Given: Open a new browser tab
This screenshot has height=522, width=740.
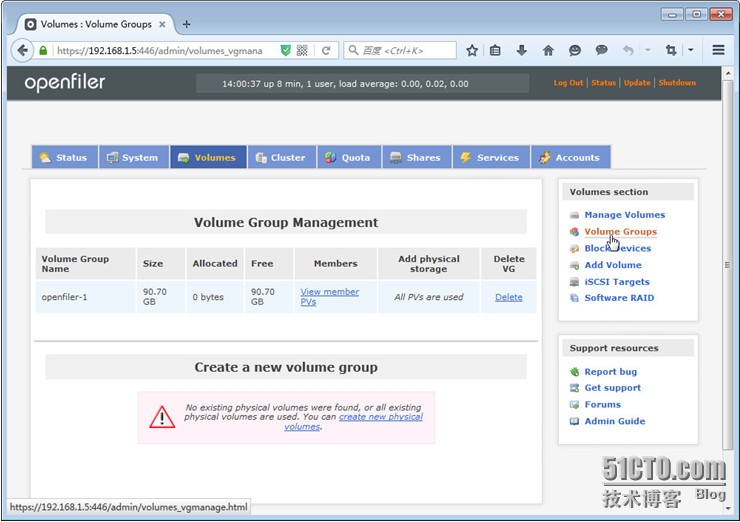Looking at the screenshot, I should point(186,24).
